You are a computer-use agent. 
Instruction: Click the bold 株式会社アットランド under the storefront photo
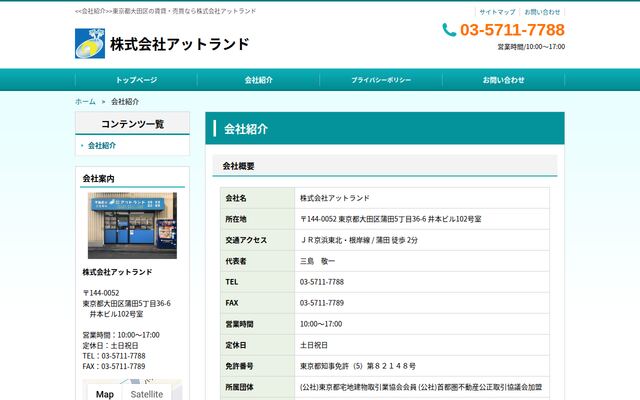[117, 272]
